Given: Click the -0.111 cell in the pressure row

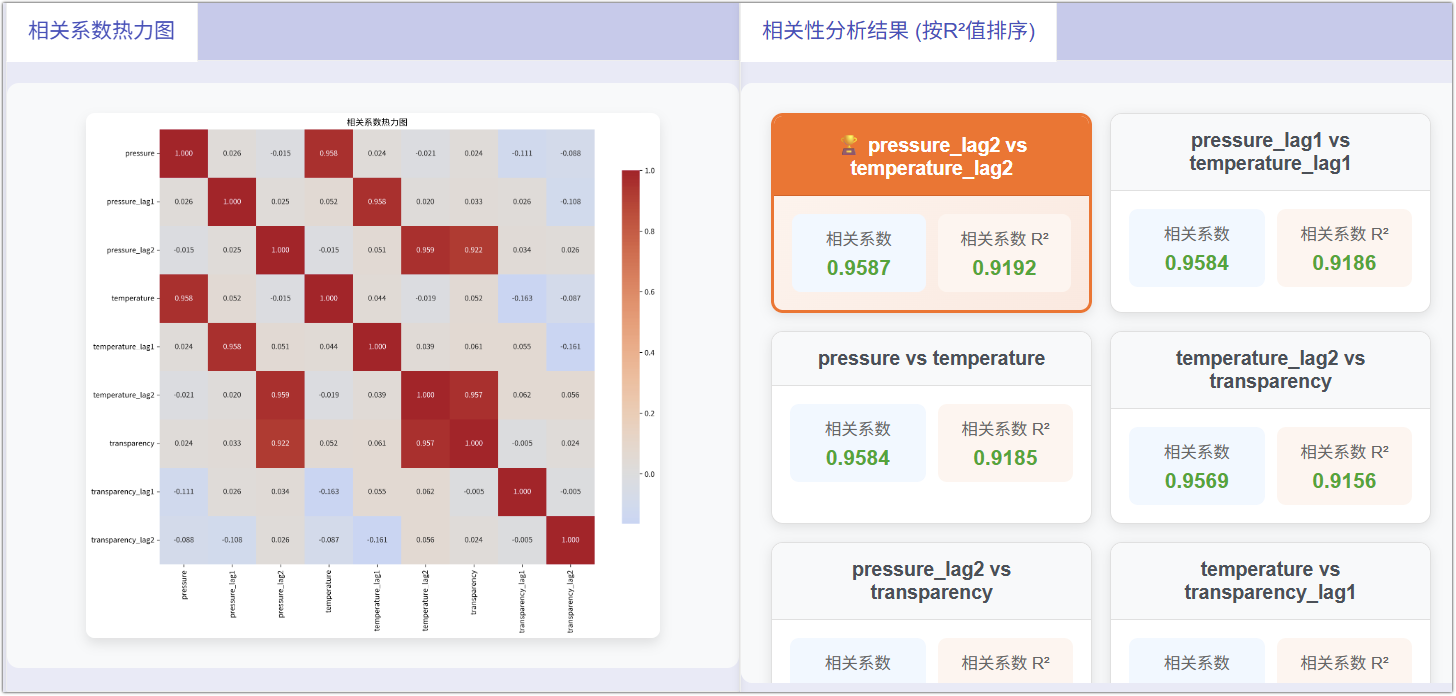Looking at the screenshot, I should pyautogui.click(x=522, y=153).
